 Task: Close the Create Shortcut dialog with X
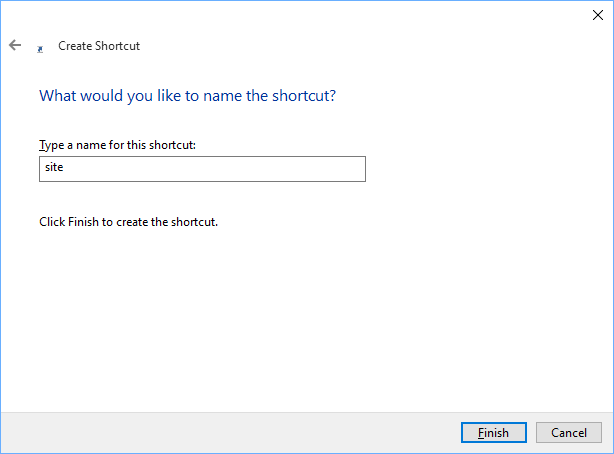(597, 14)
